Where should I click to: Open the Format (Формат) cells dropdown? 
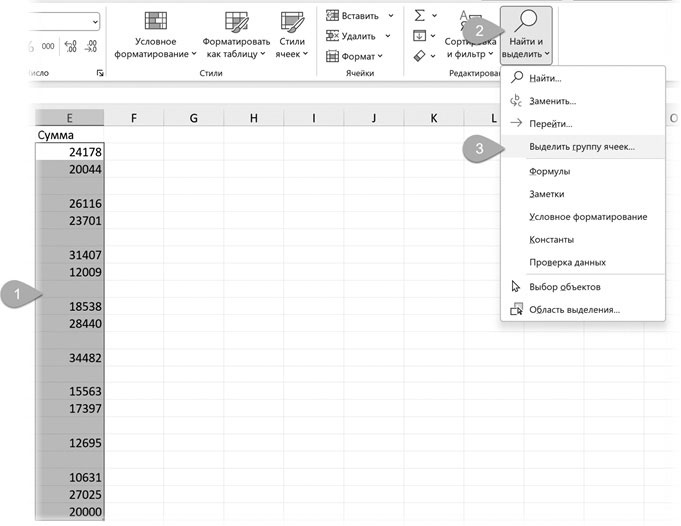pos(385,56)
